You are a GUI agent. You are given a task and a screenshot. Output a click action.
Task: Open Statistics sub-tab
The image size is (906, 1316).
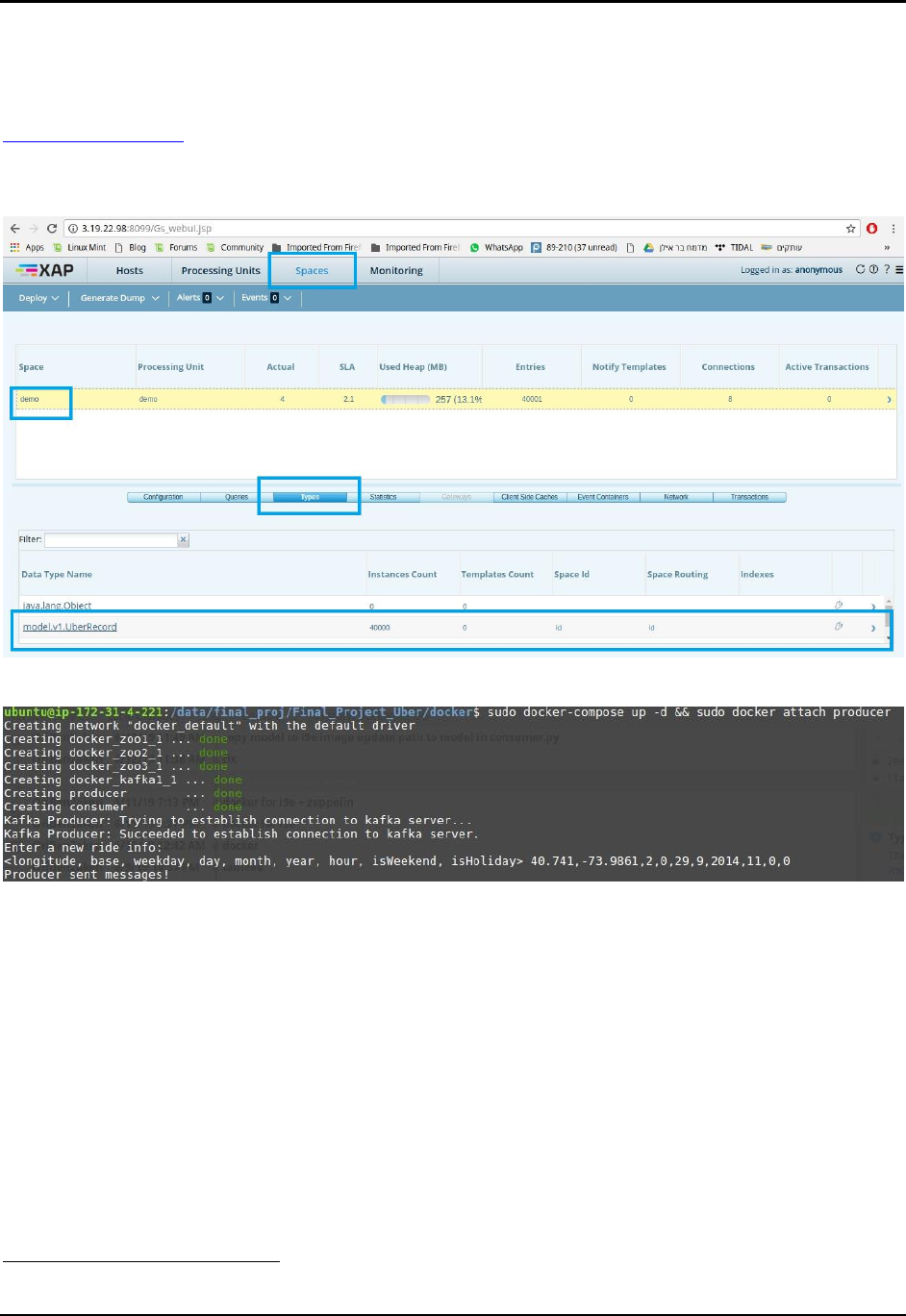tap(383, 497)
